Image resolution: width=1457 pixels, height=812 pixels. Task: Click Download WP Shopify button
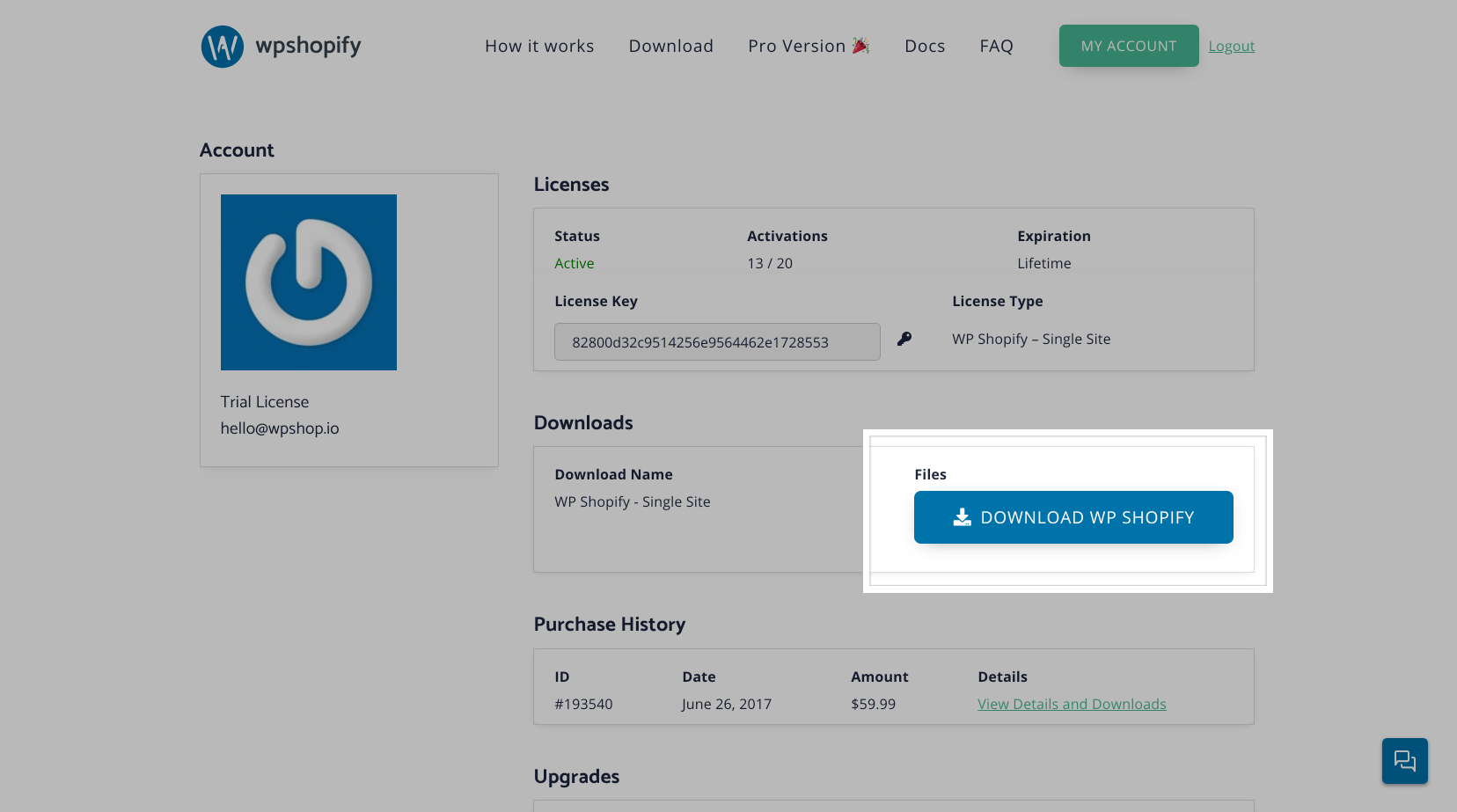[1073, 517]
